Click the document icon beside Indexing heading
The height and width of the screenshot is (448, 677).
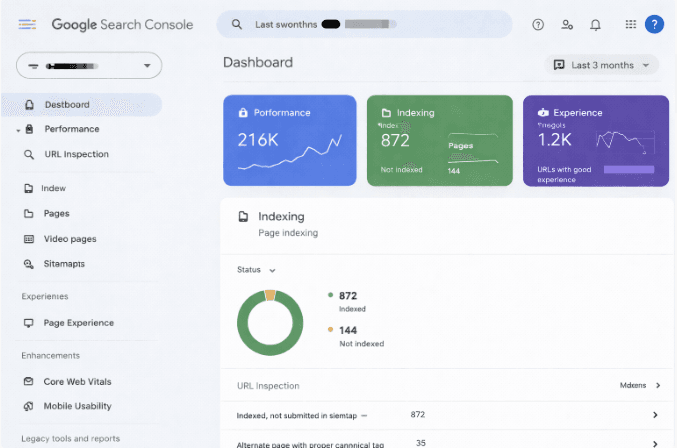tap(244, 217)
